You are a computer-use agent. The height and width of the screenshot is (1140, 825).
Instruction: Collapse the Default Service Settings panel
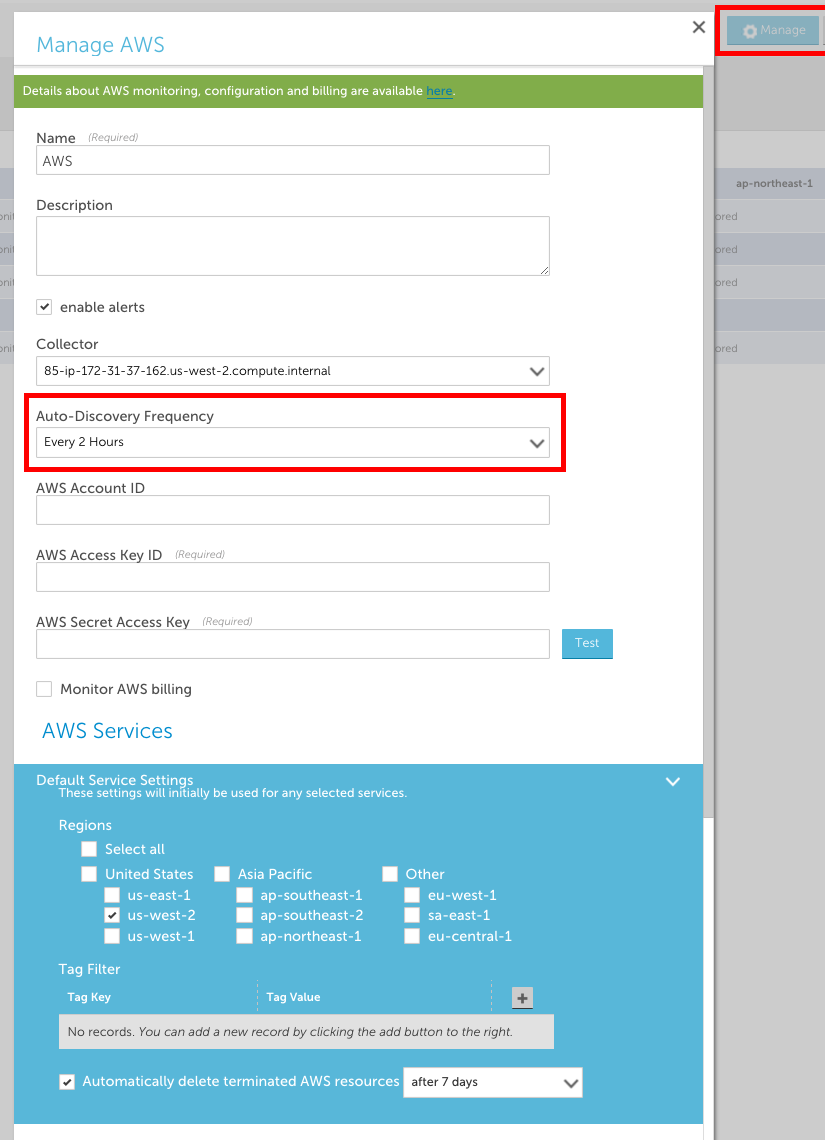673,782
